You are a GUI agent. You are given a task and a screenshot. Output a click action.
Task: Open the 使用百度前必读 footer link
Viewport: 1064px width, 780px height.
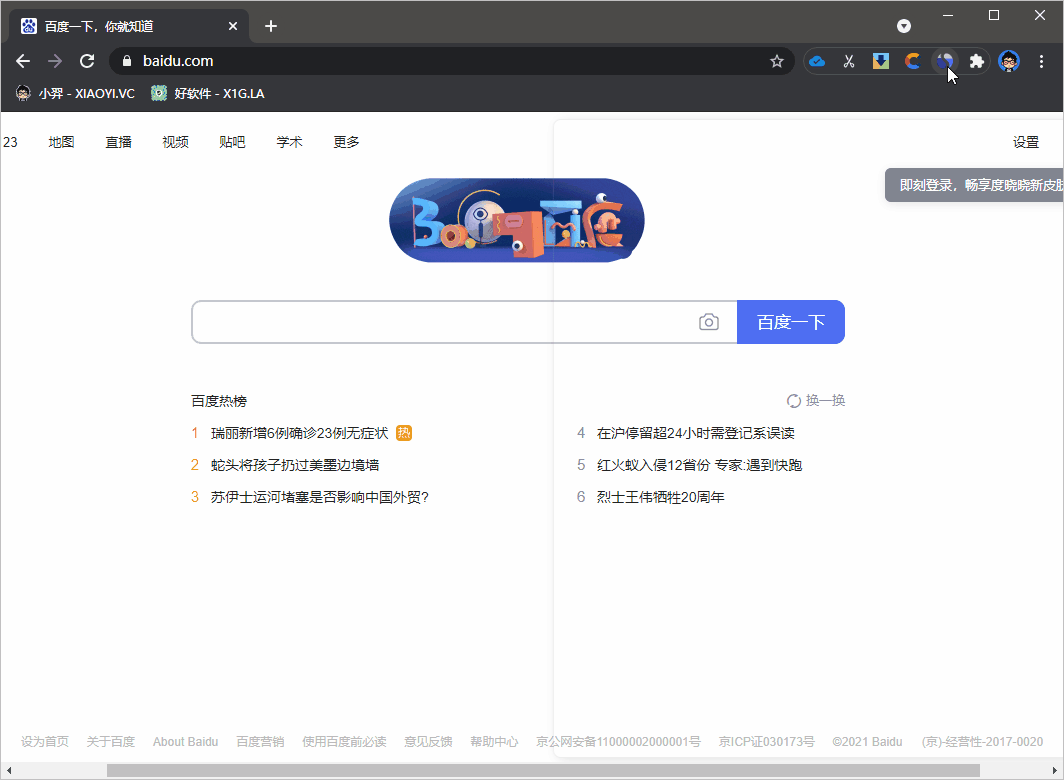344,741
